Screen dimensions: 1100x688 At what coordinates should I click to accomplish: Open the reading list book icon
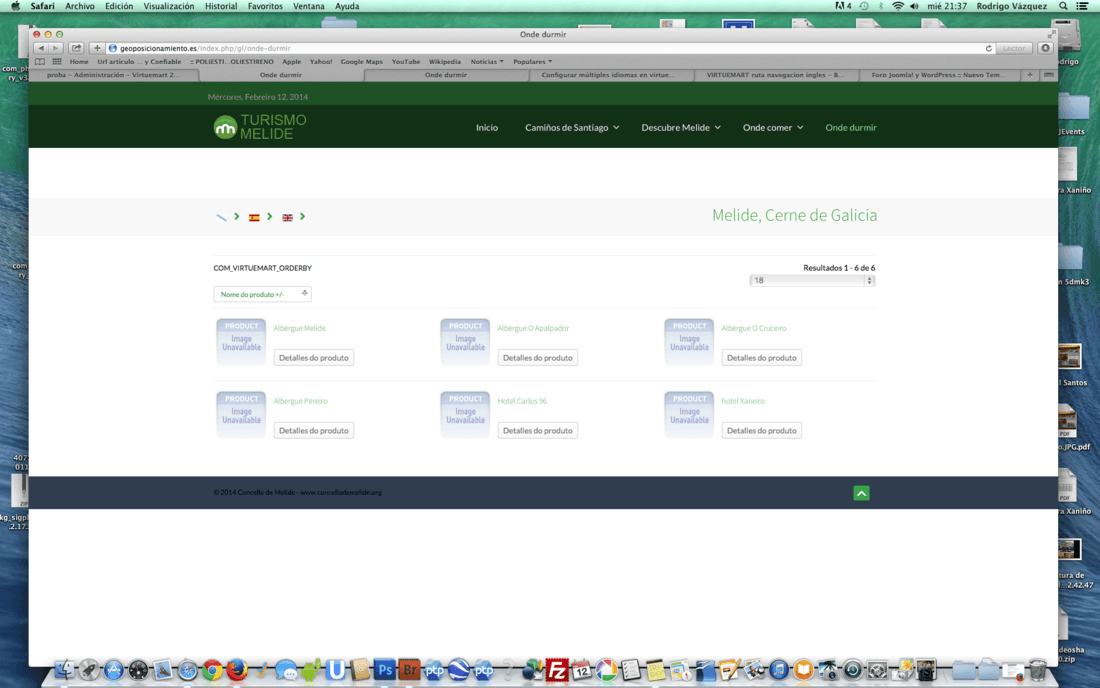coord(39,62)
